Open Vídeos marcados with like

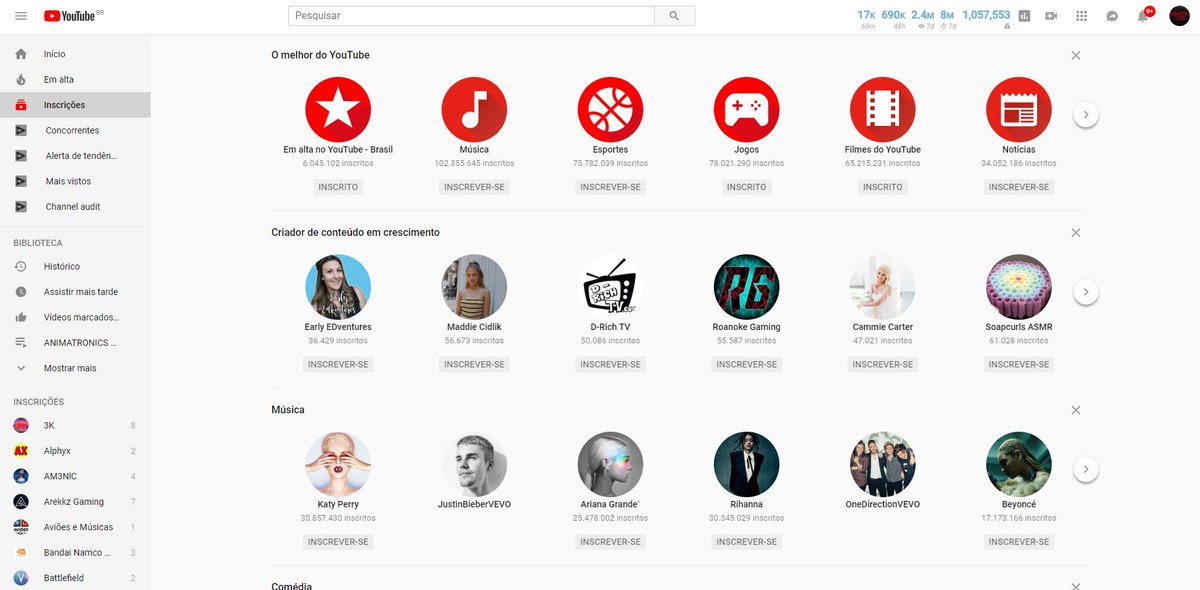click(x=75, y=317)
